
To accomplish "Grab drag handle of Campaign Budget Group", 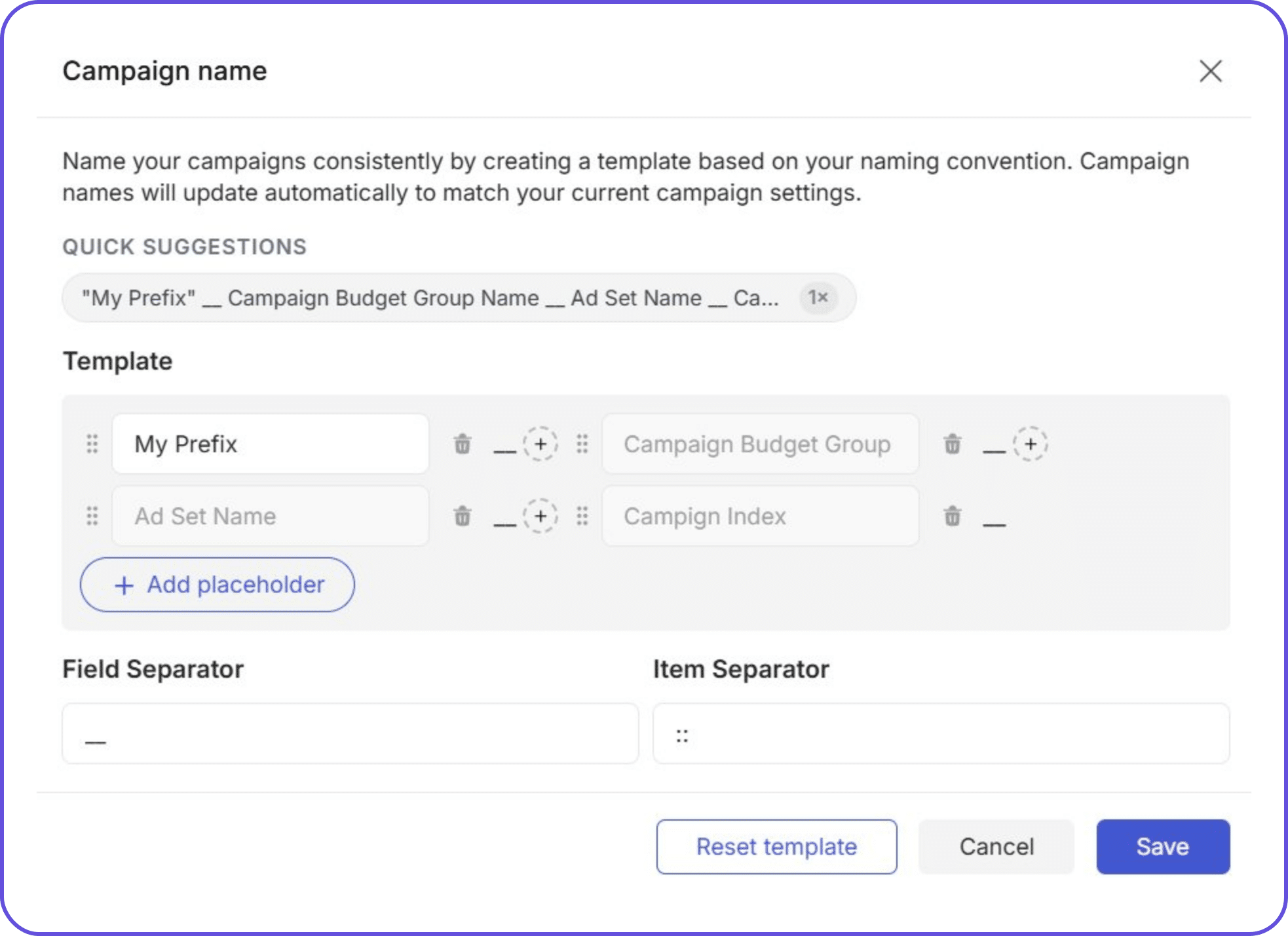I will tap(582, 444).
